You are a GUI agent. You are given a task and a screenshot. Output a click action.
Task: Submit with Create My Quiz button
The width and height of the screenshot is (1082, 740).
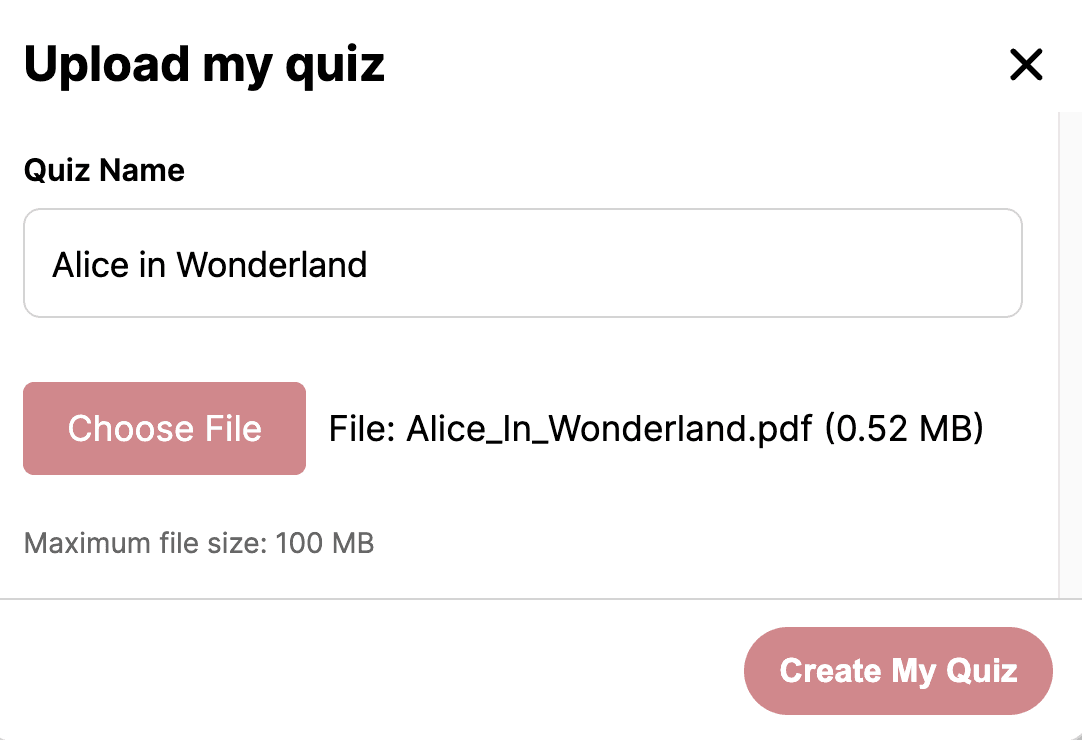point(898,671)
